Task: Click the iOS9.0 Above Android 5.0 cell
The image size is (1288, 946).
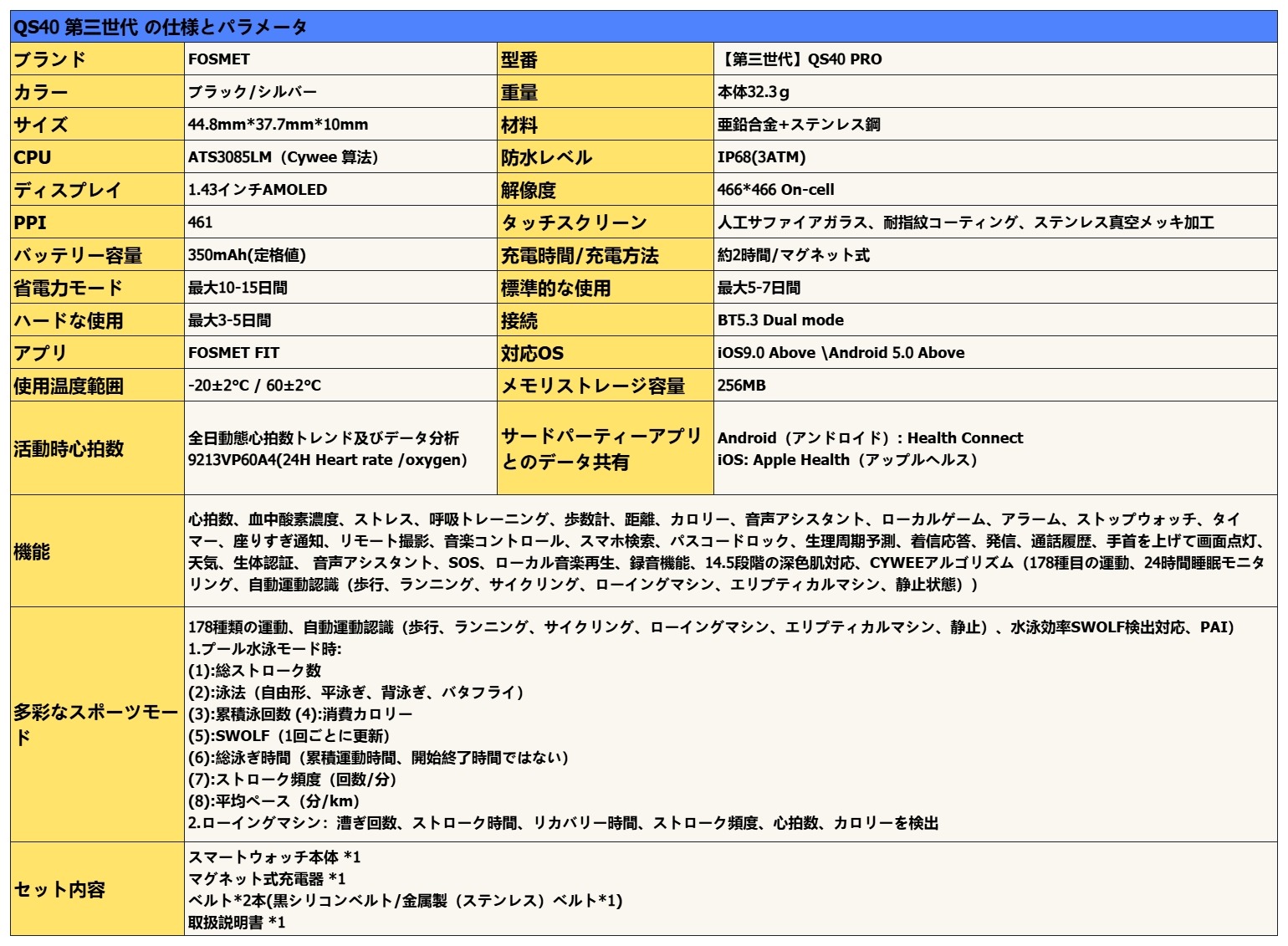Action: (x=841, y=353)
